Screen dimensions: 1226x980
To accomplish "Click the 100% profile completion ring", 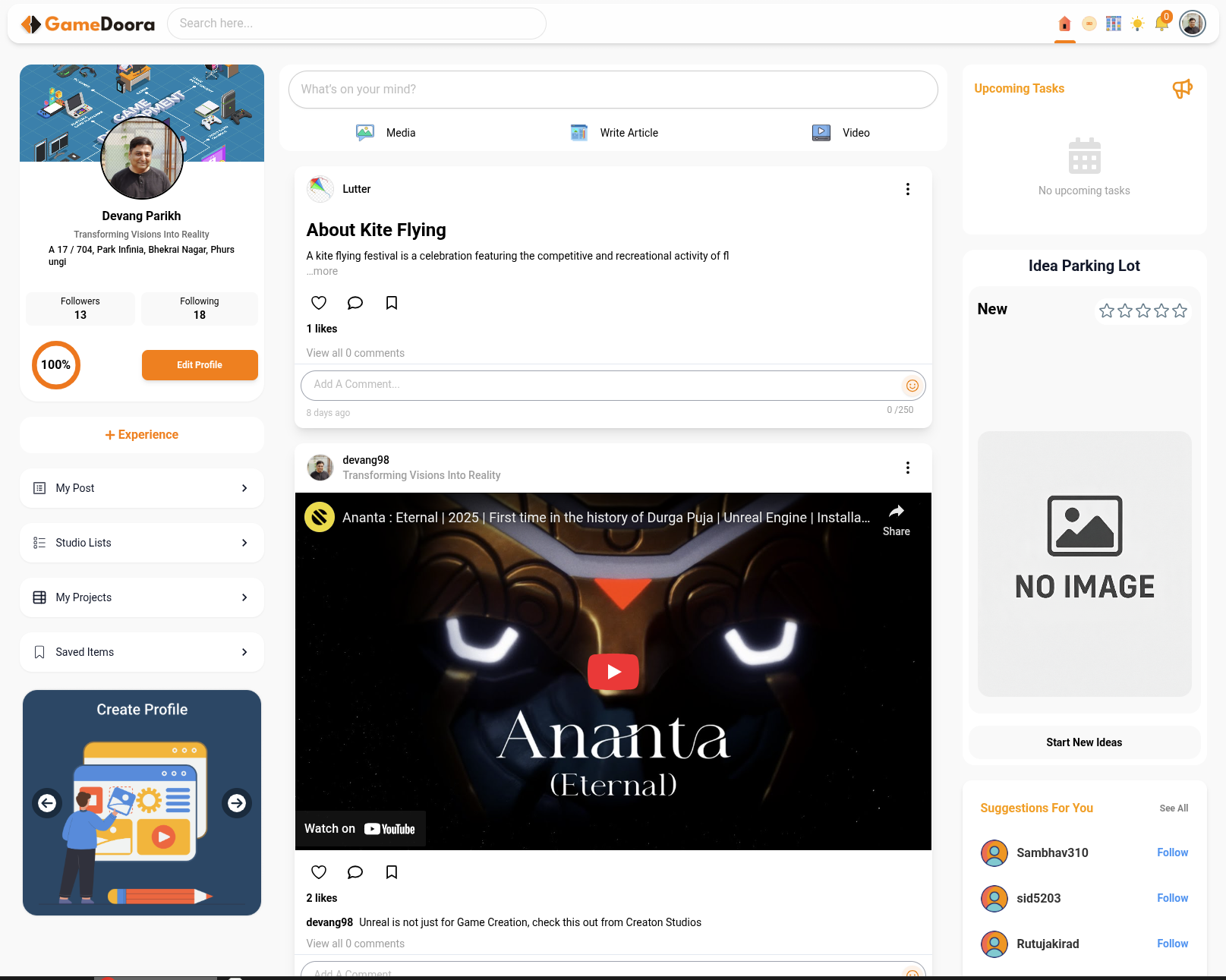I will coord(56,365).
